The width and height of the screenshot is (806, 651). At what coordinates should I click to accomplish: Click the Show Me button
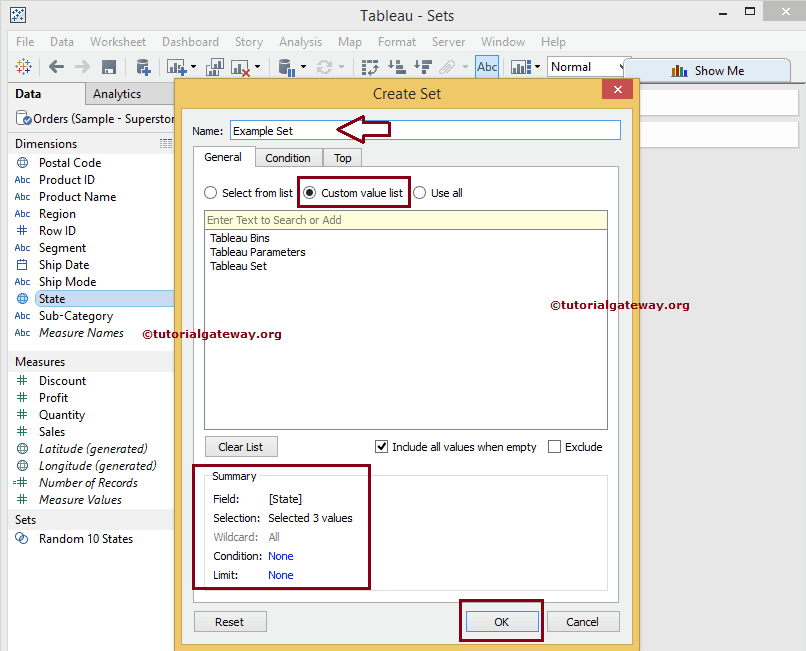click(707, 70)
